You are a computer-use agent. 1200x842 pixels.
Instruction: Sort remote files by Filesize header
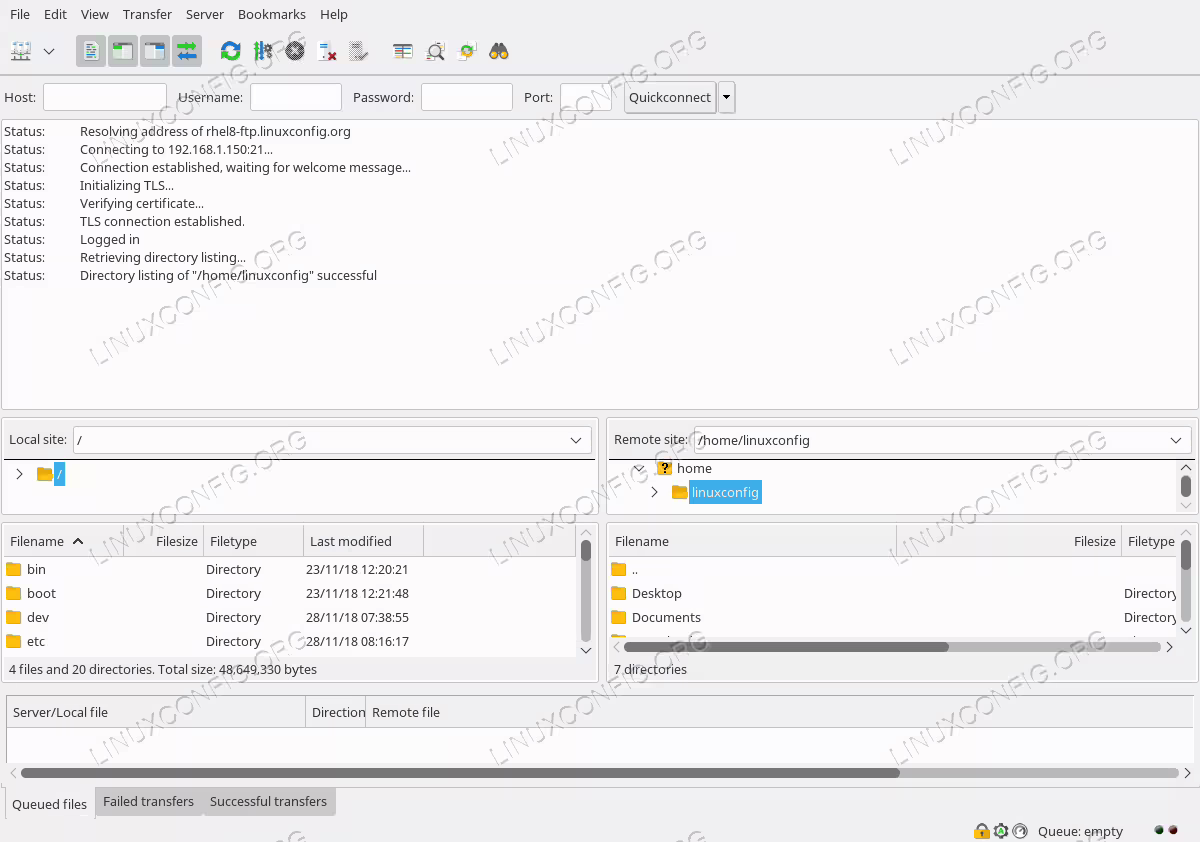pyautogui.click(x=1009, y=541)
